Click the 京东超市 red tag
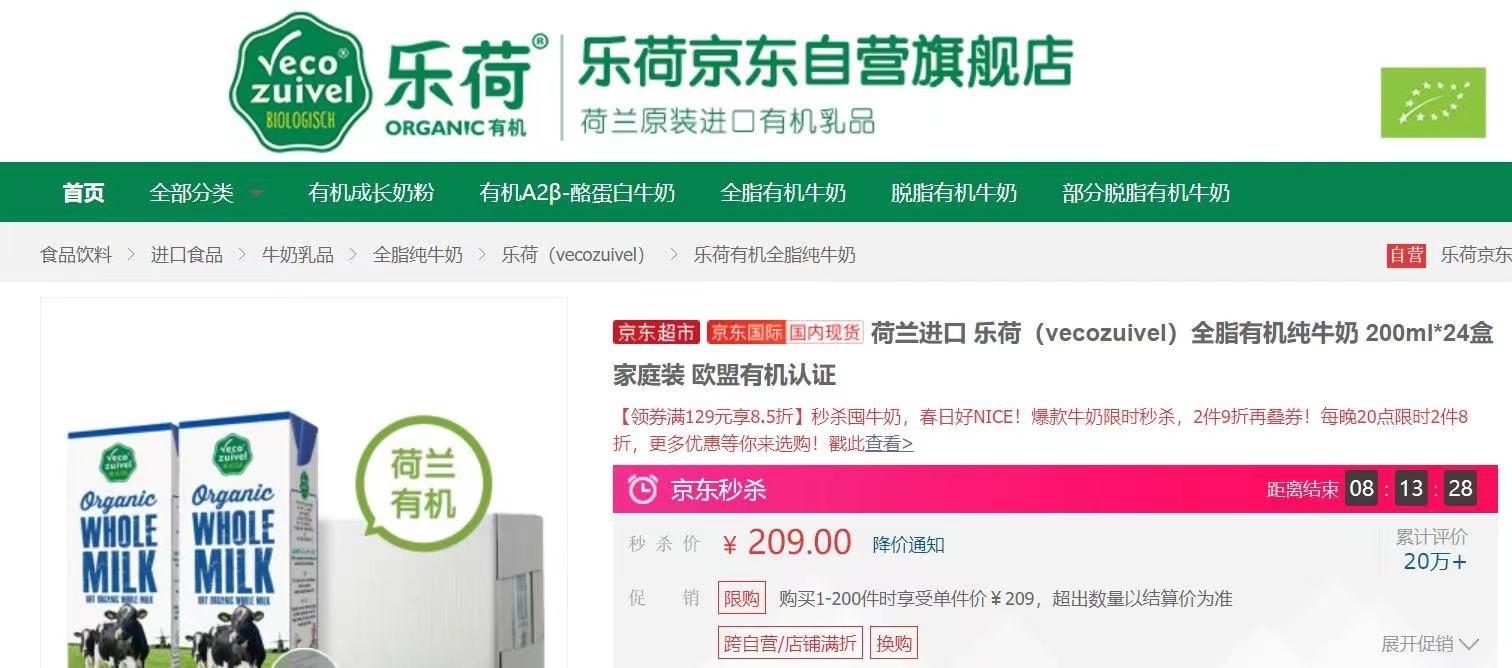This screenshot has height=668, width=1512. (656, 332)
